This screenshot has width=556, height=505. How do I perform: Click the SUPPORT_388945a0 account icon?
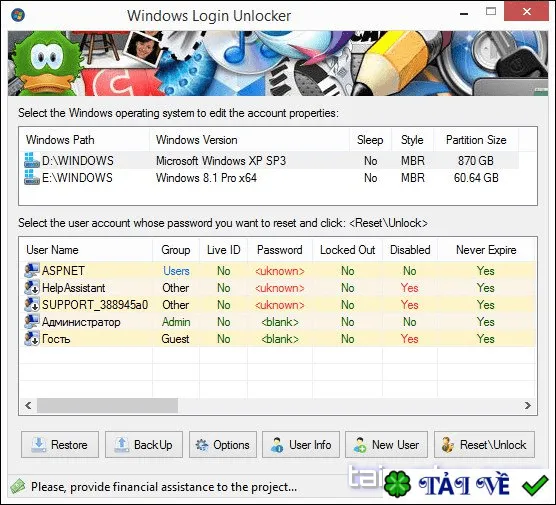tap(32, 304)
